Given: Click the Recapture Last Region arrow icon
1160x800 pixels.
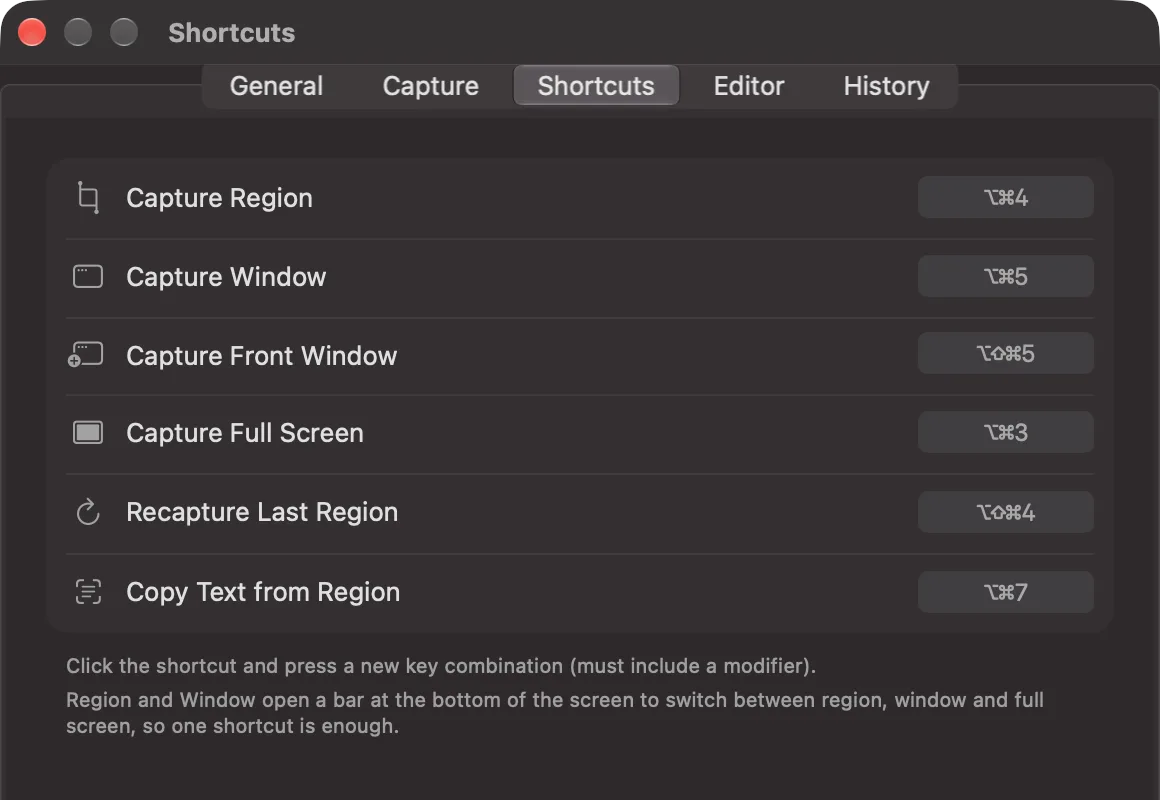Looking at the screenshot, I should (88, 512).
